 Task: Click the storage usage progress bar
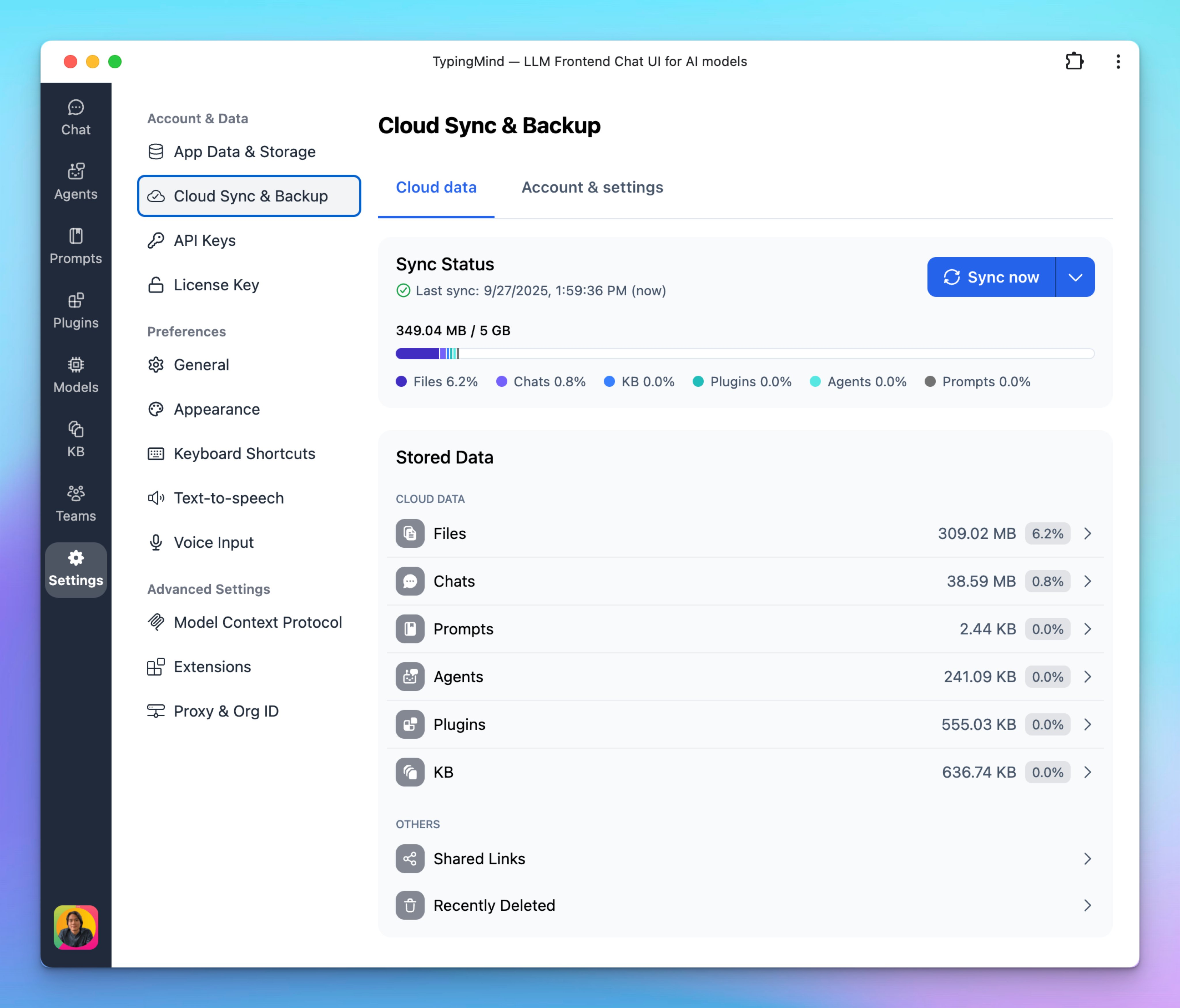pos(743,354)
